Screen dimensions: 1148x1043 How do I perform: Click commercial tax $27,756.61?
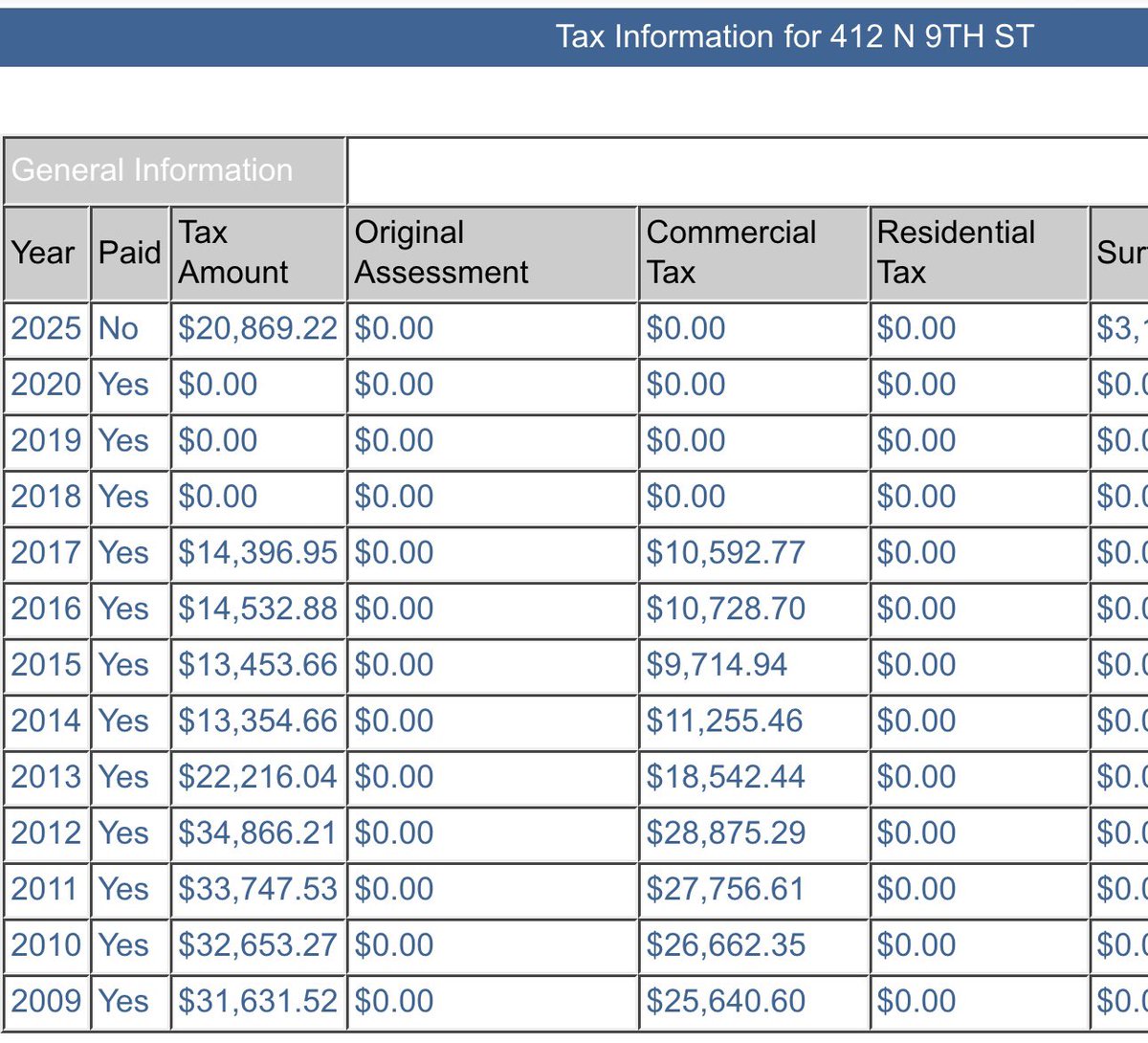(725, 889)
